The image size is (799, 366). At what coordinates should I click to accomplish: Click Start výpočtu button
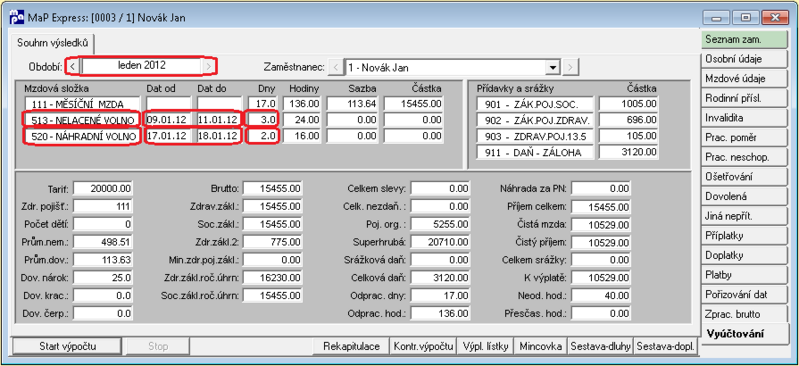(68, 347)
